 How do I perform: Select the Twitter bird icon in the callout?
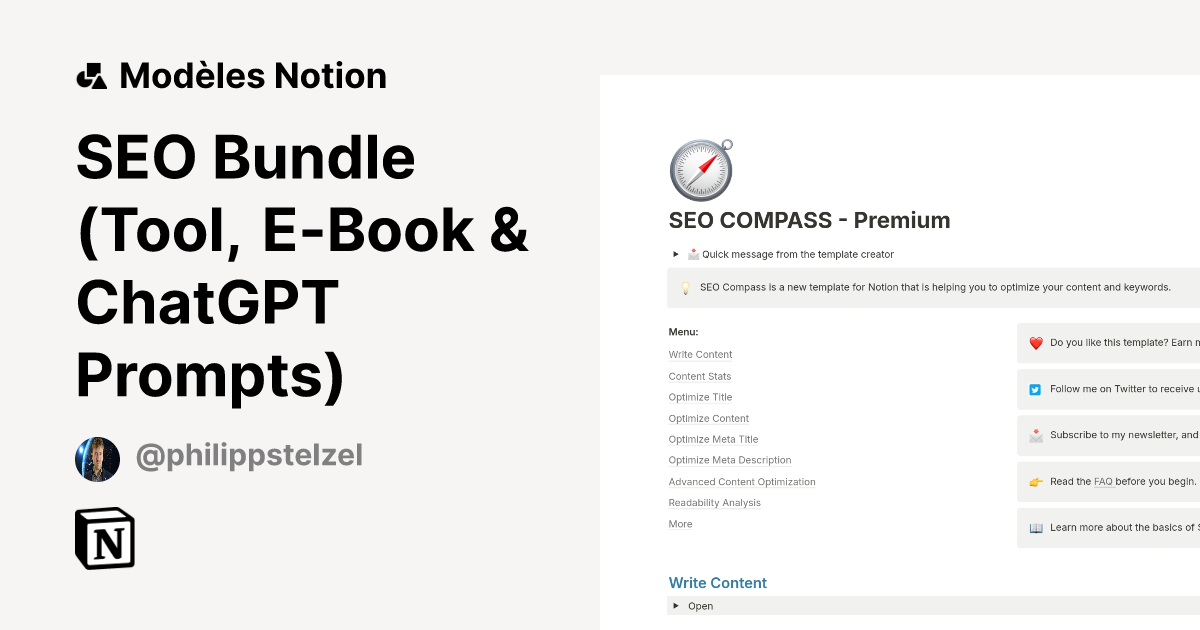coord(1033,389)
